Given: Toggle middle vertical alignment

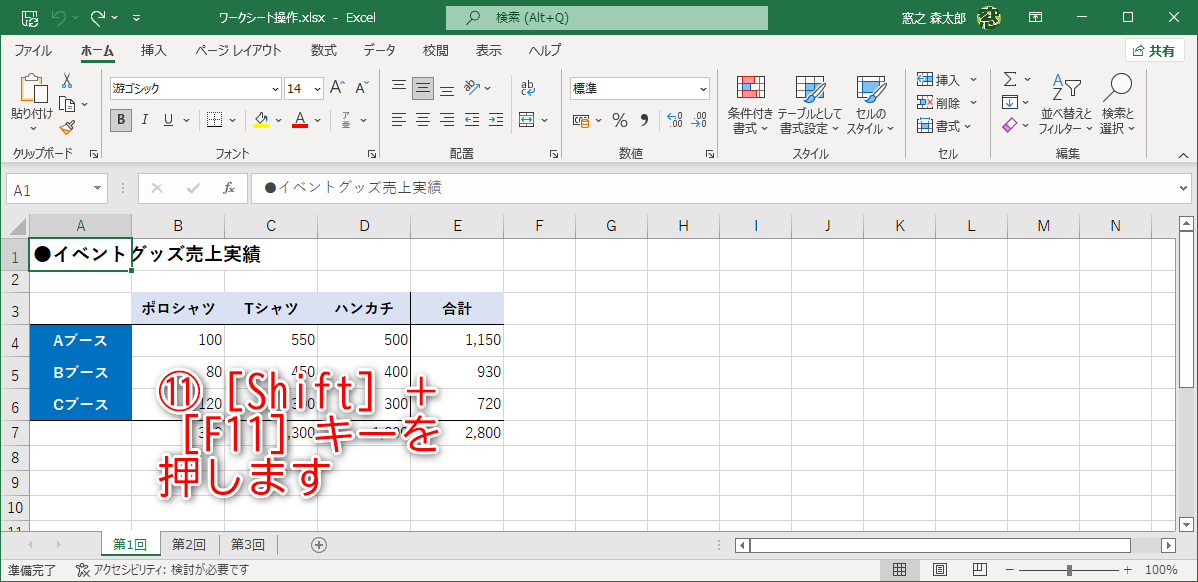Looking at the screenshot, I should [x=423, y=89].
